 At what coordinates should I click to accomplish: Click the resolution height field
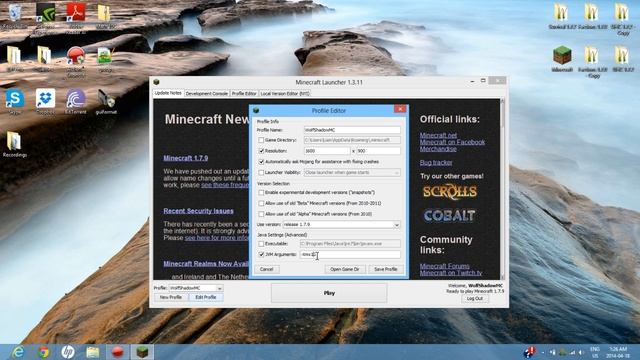(378, 151)
